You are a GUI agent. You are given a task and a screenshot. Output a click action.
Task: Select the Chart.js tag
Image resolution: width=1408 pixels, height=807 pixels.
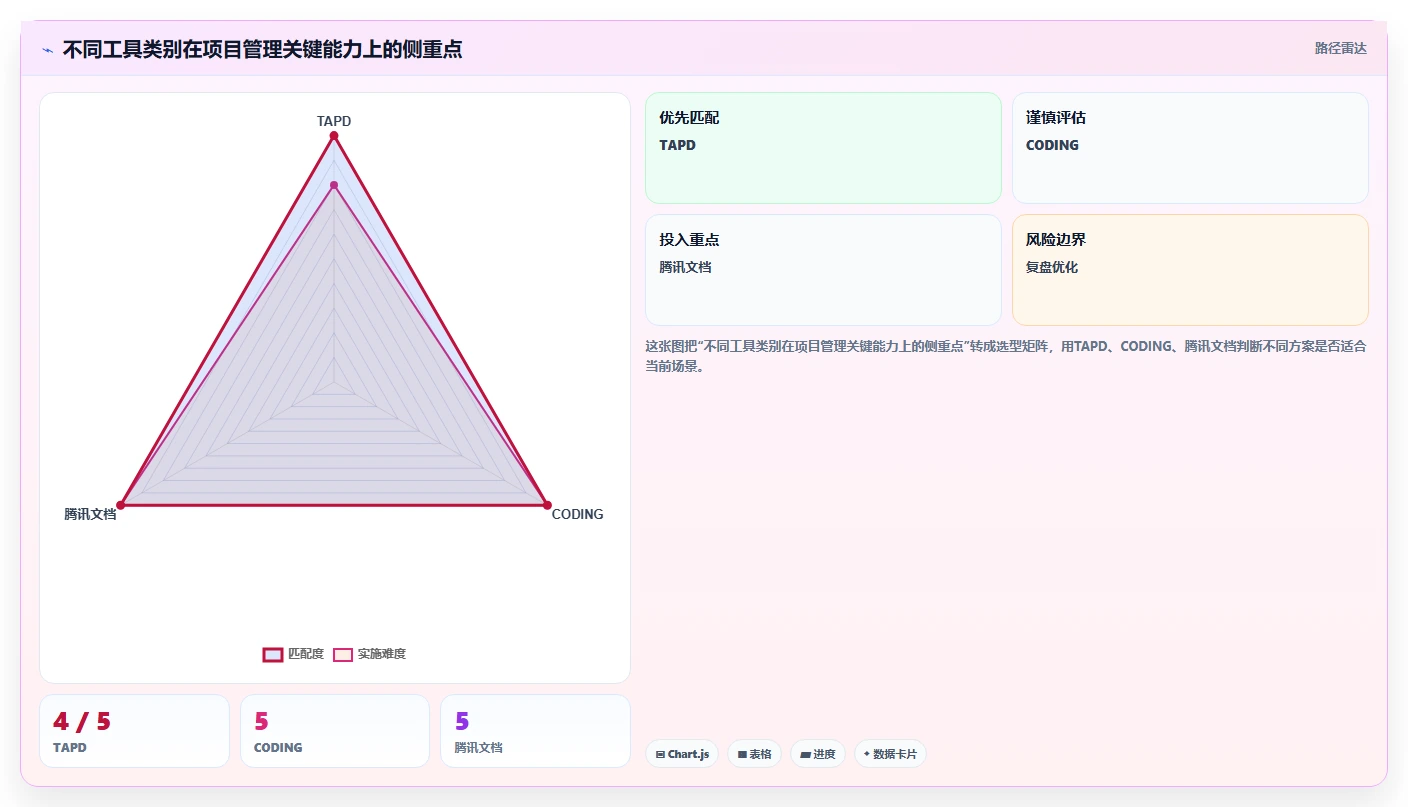pyautogui.click(x=682, y=754)
